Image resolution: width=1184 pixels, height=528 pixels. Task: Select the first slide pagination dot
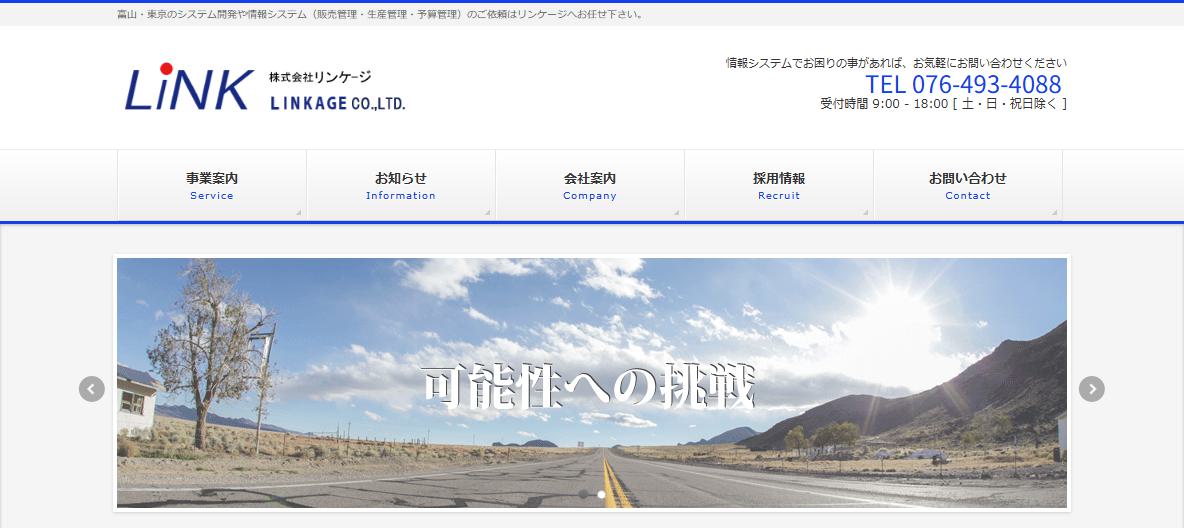pyautogui.click(x=583, y=494)
